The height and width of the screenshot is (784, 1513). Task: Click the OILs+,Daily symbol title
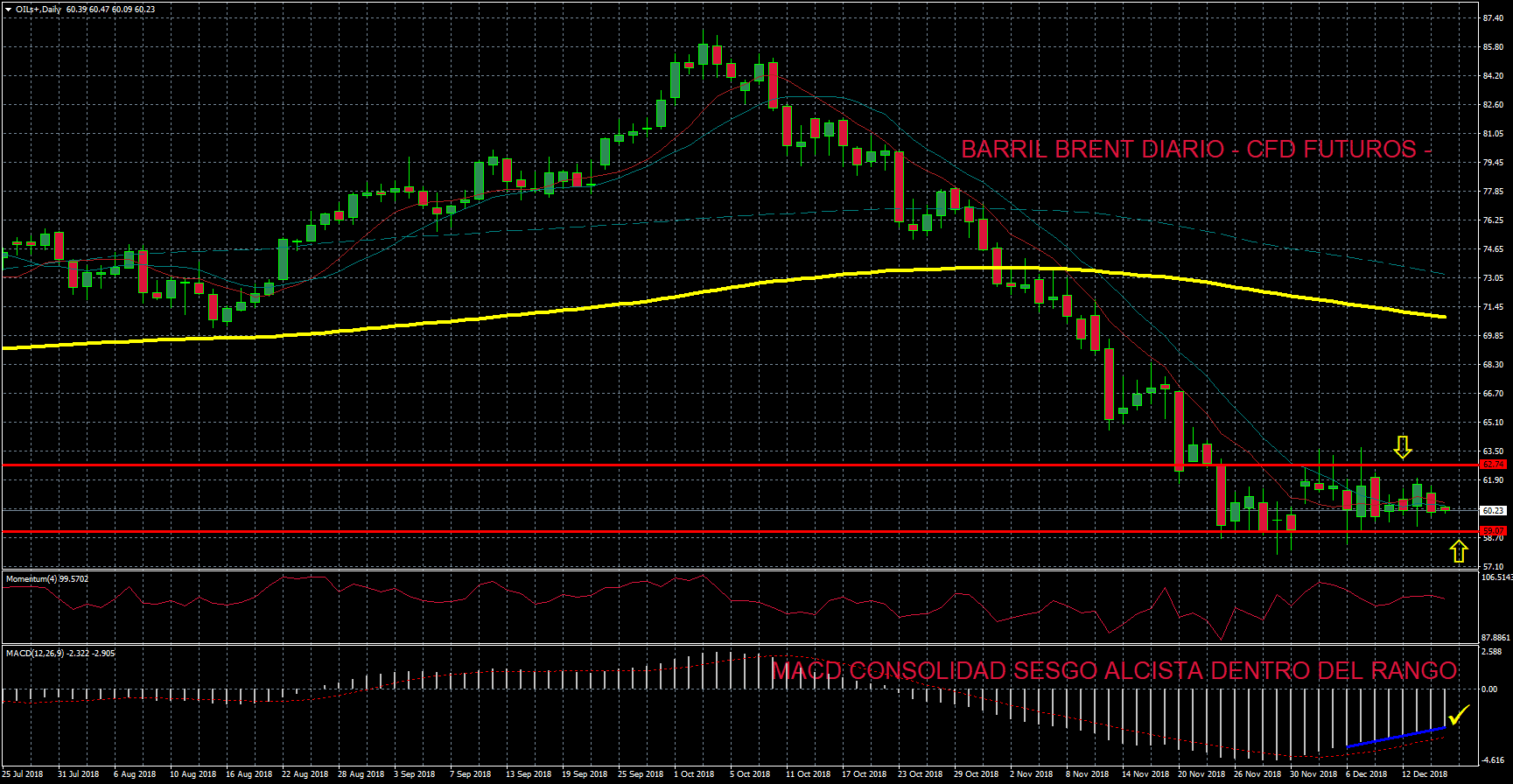pos(39,10)
